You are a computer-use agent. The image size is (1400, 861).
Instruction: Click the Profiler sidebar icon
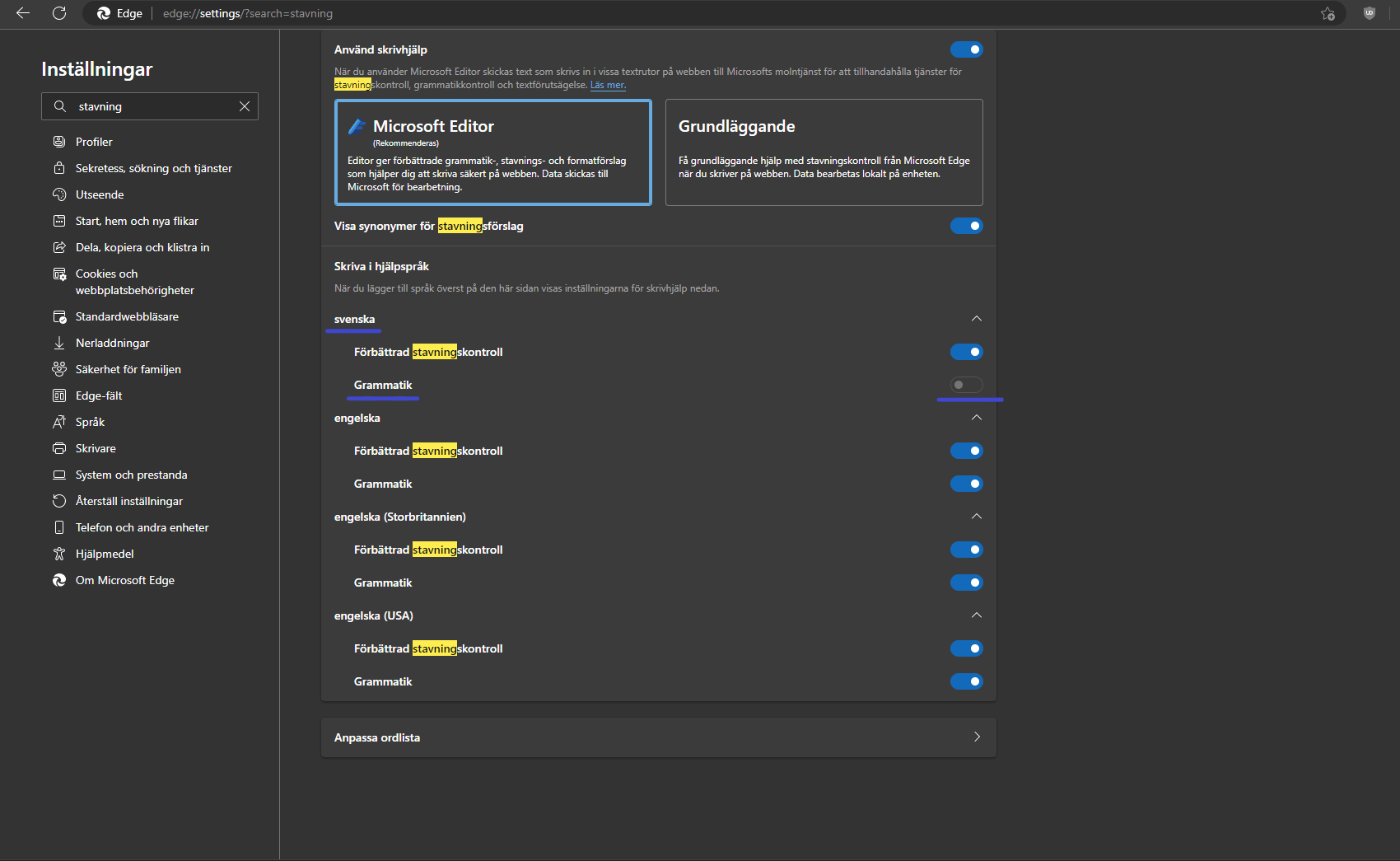(x=59, y=142)
